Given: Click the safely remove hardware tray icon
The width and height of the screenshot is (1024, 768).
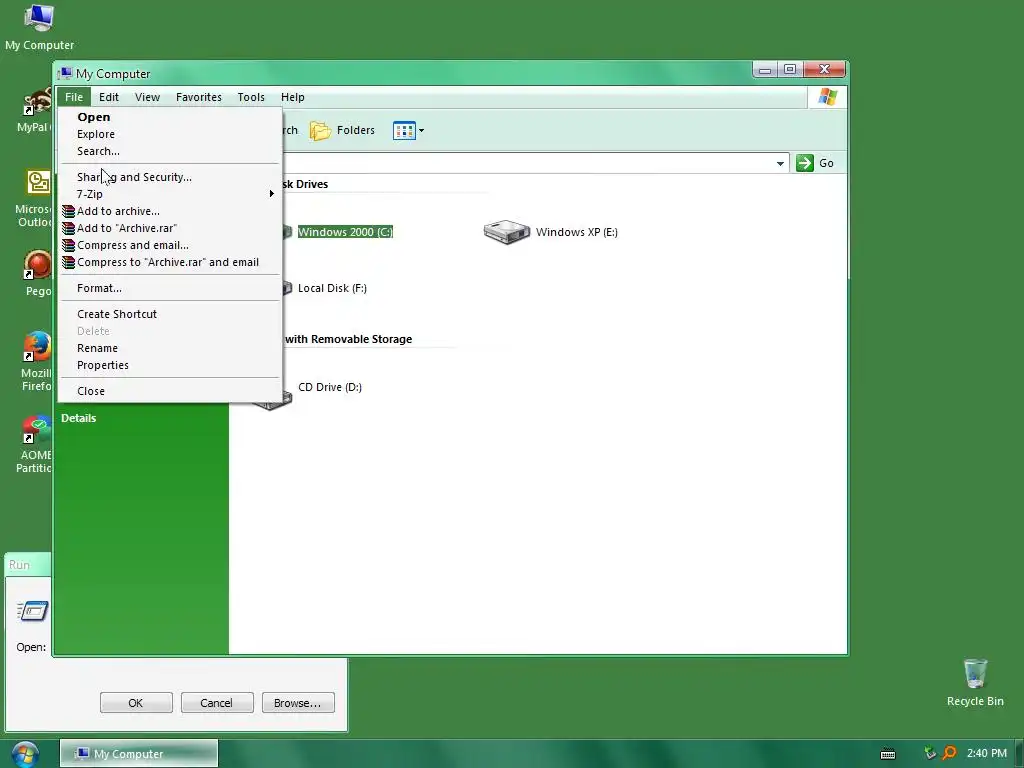Looking at the screenshot, I should coord(930,753).
